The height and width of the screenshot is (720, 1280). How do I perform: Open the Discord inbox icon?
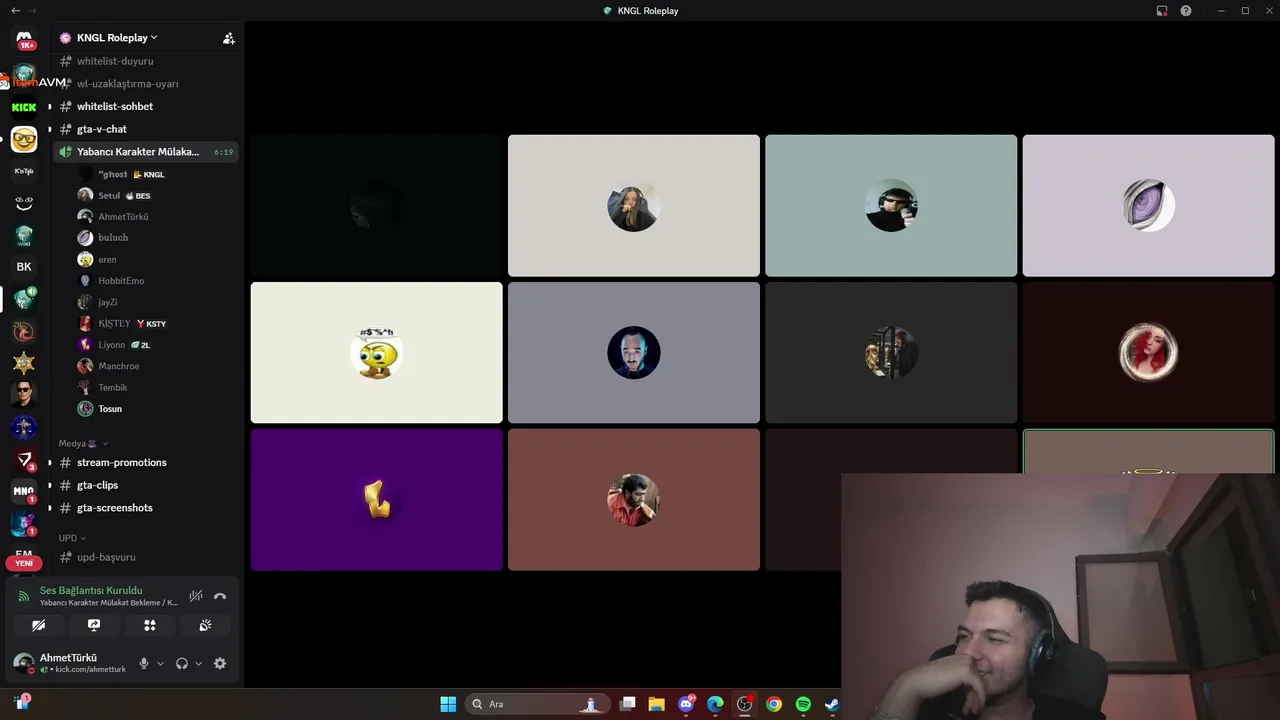tap(1162, 11)
